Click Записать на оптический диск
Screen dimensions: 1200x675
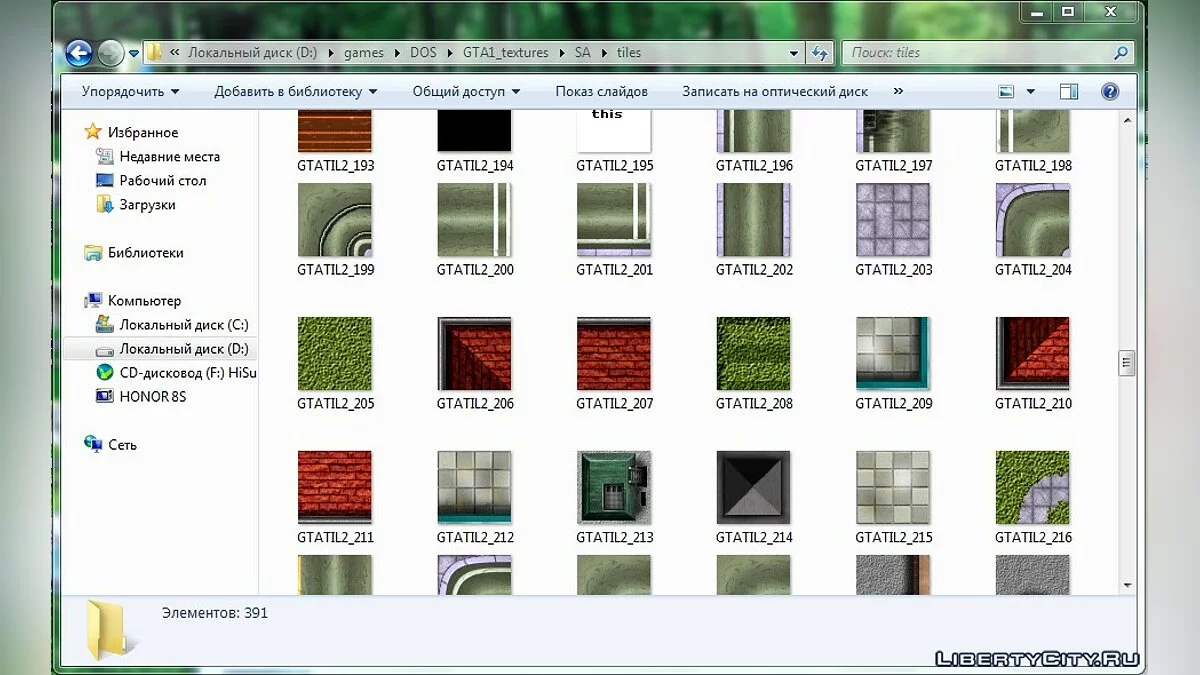coord(775,91)
